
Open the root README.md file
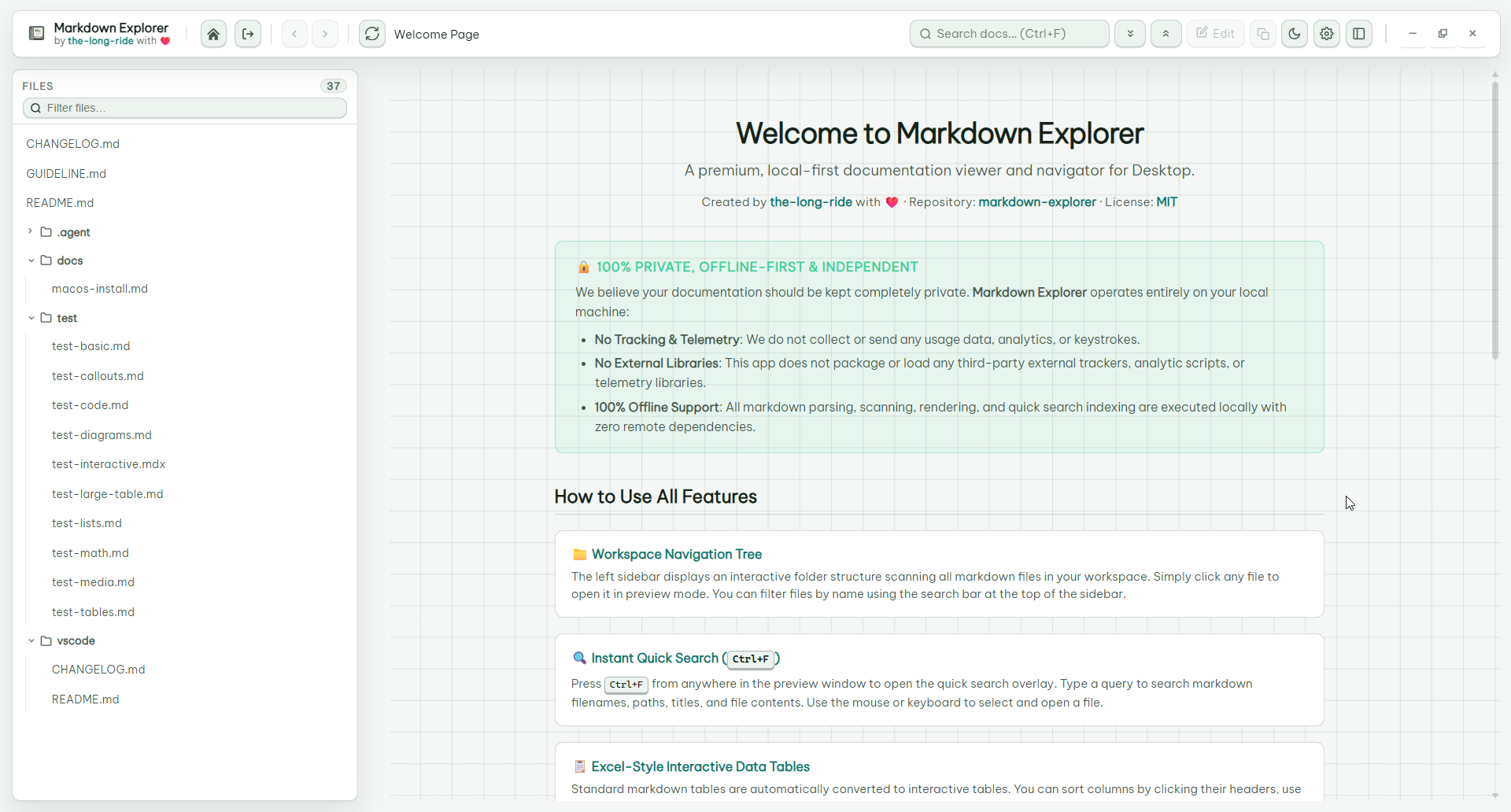coord(60,203)
